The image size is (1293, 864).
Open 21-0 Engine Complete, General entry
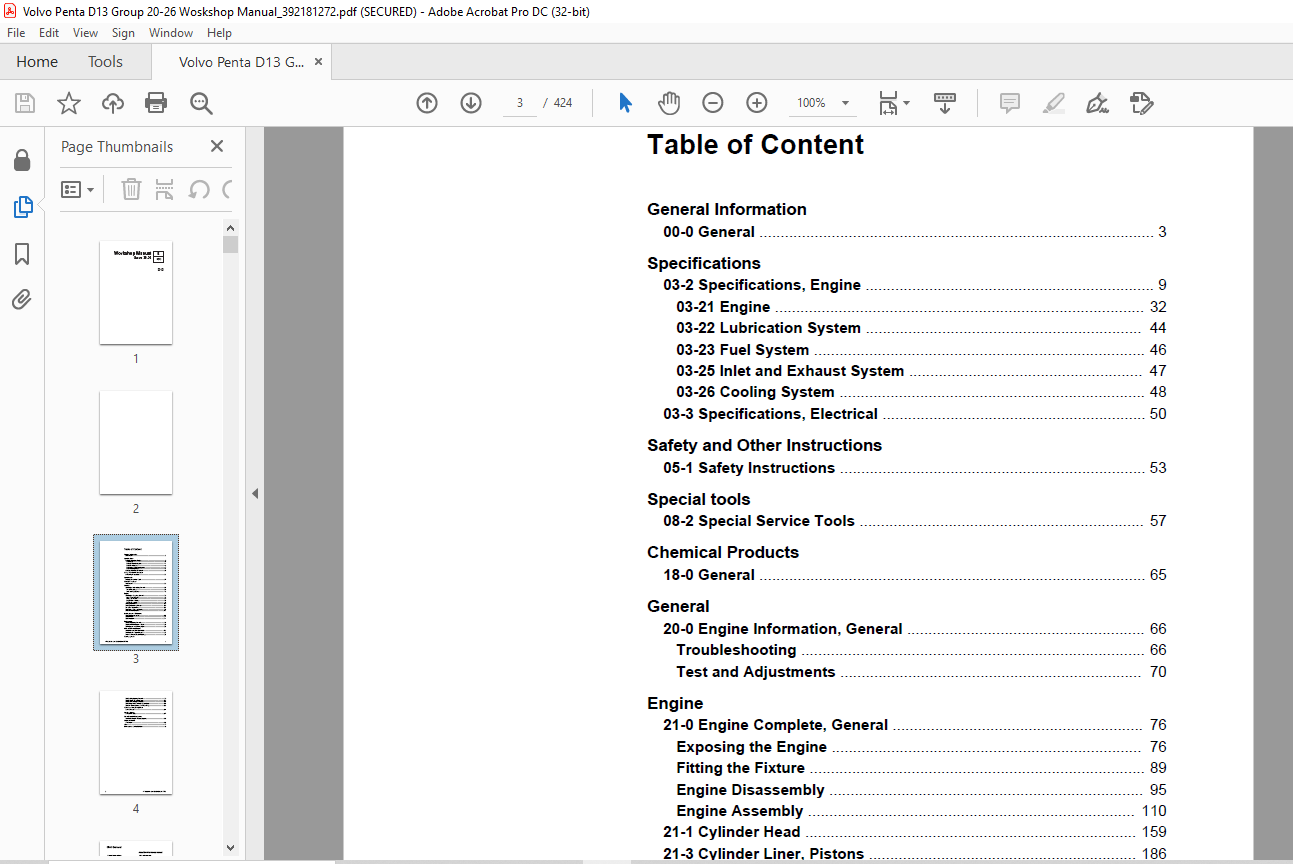(x=915, y=725)
